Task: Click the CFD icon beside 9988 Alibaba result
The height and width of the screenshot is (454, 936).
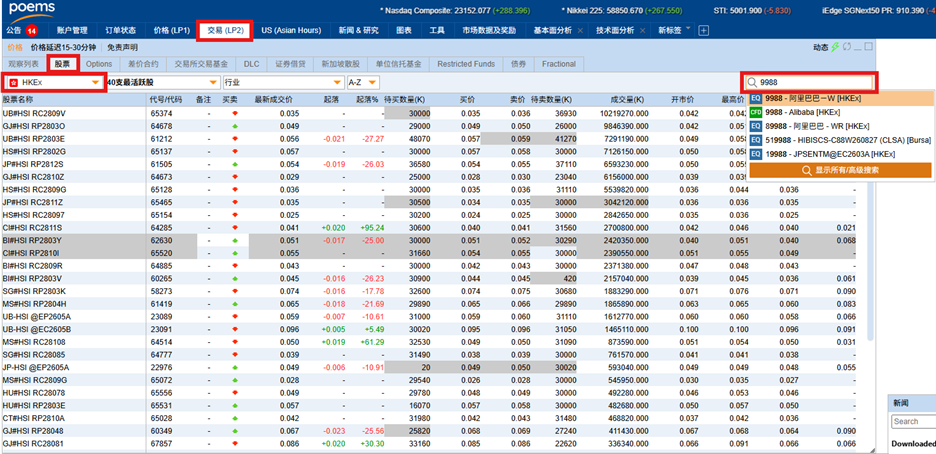Action: (x=756, y=113)
